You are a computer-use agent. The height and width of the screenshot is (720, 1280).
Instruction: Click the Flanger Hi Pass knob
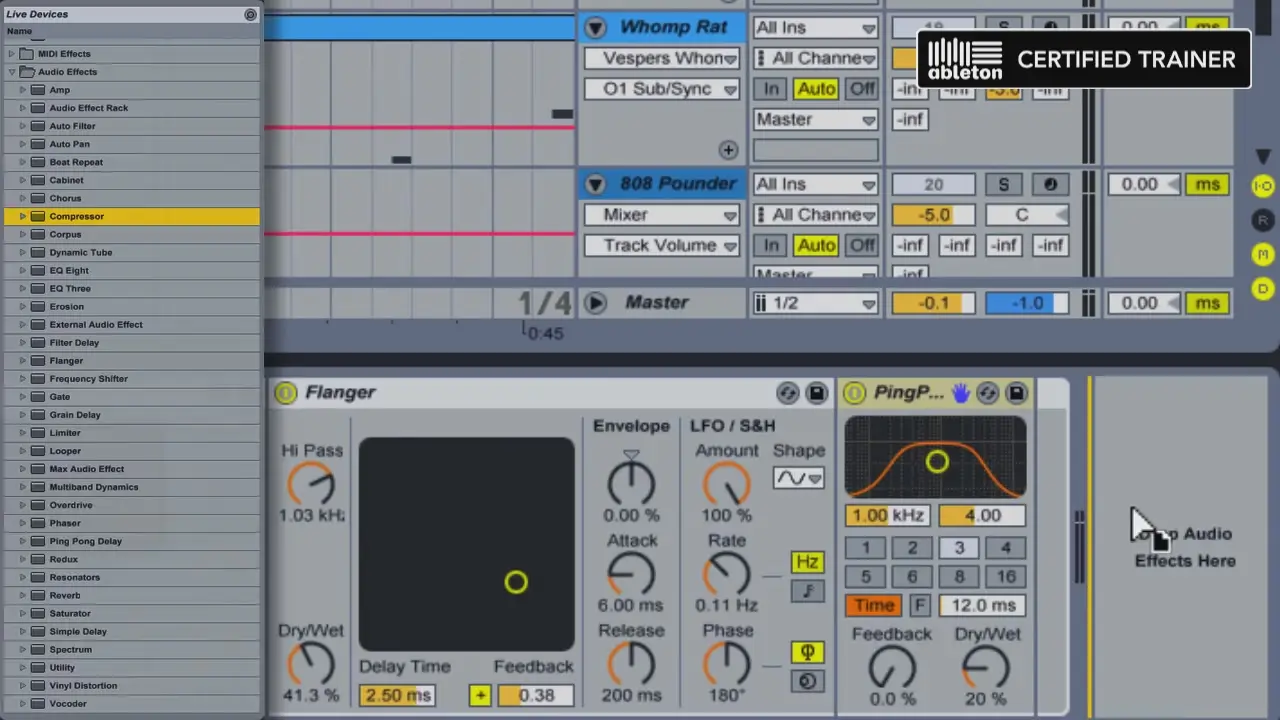pyautogui.click(x=311, y=485)
